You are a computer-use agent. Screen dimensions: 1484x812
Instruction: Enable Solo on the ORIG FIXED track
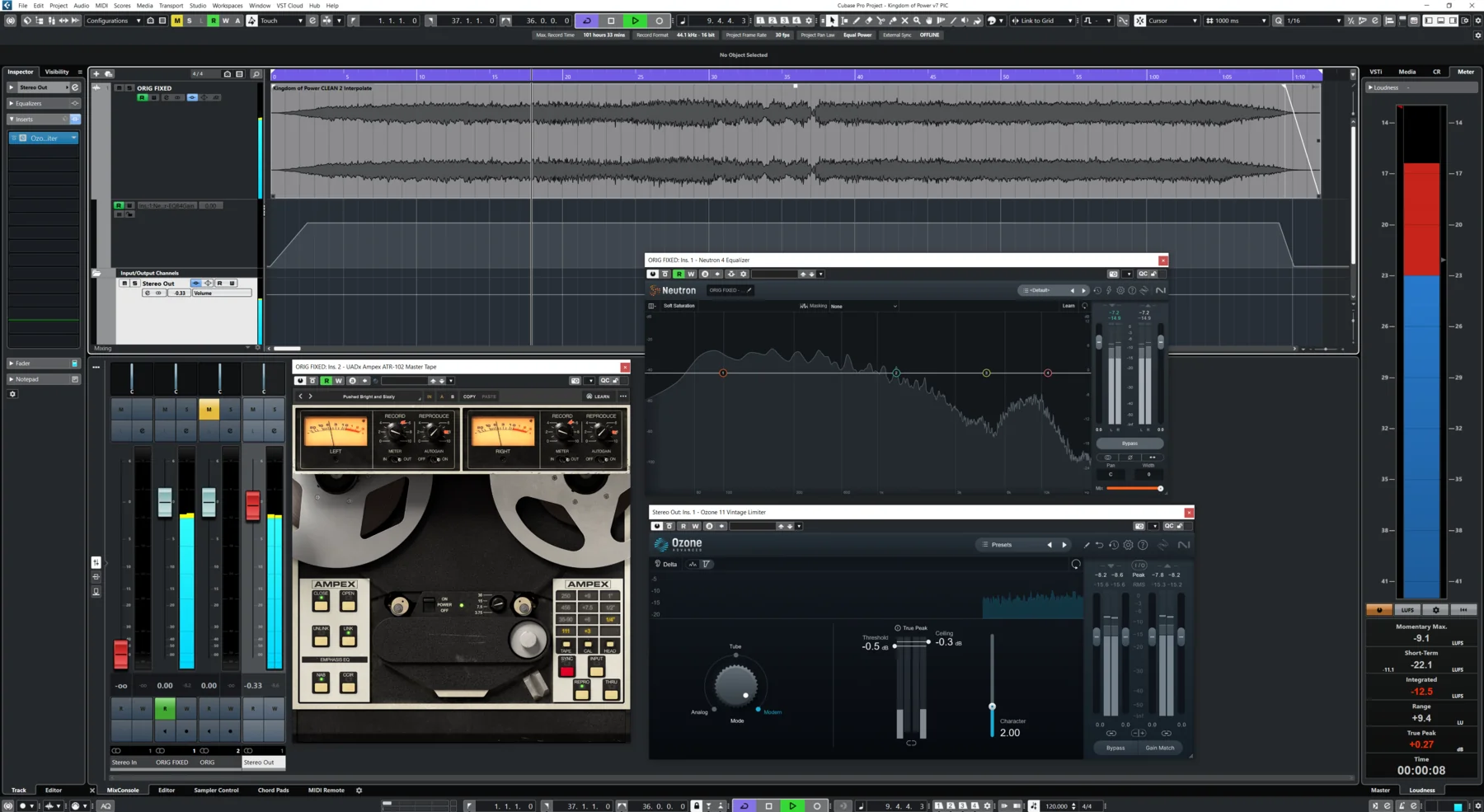130,88
